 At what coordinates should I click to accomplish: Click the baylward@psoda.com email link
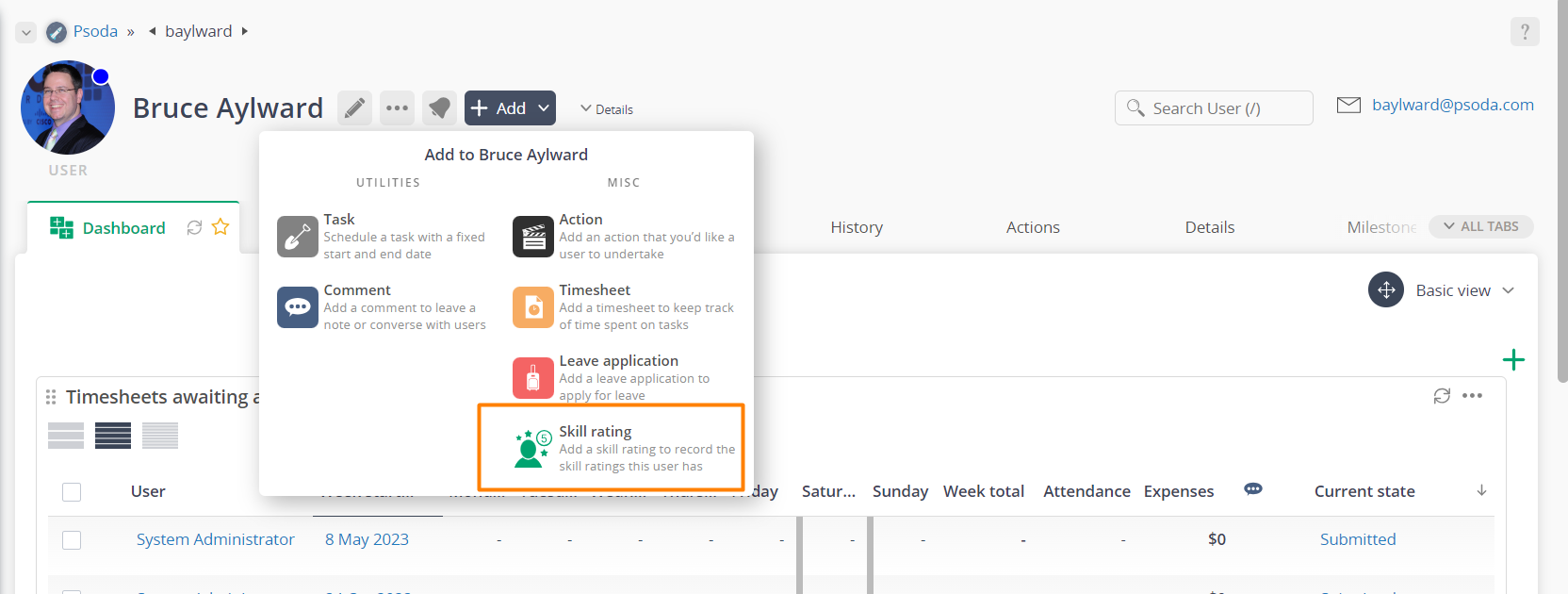1452,105
